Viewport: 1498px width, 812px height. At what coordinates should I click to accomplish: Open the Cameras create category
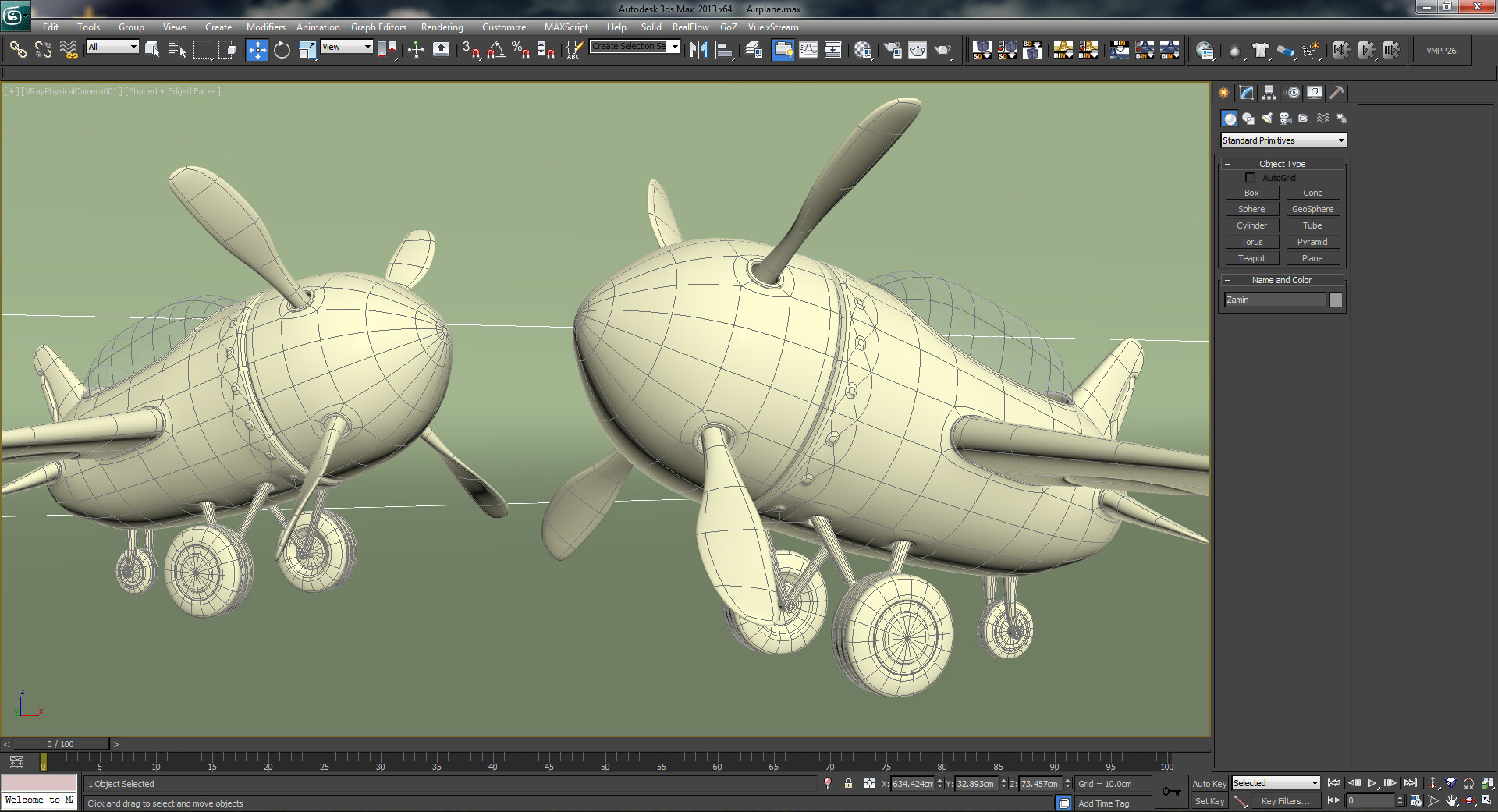tap(1286, 119)
